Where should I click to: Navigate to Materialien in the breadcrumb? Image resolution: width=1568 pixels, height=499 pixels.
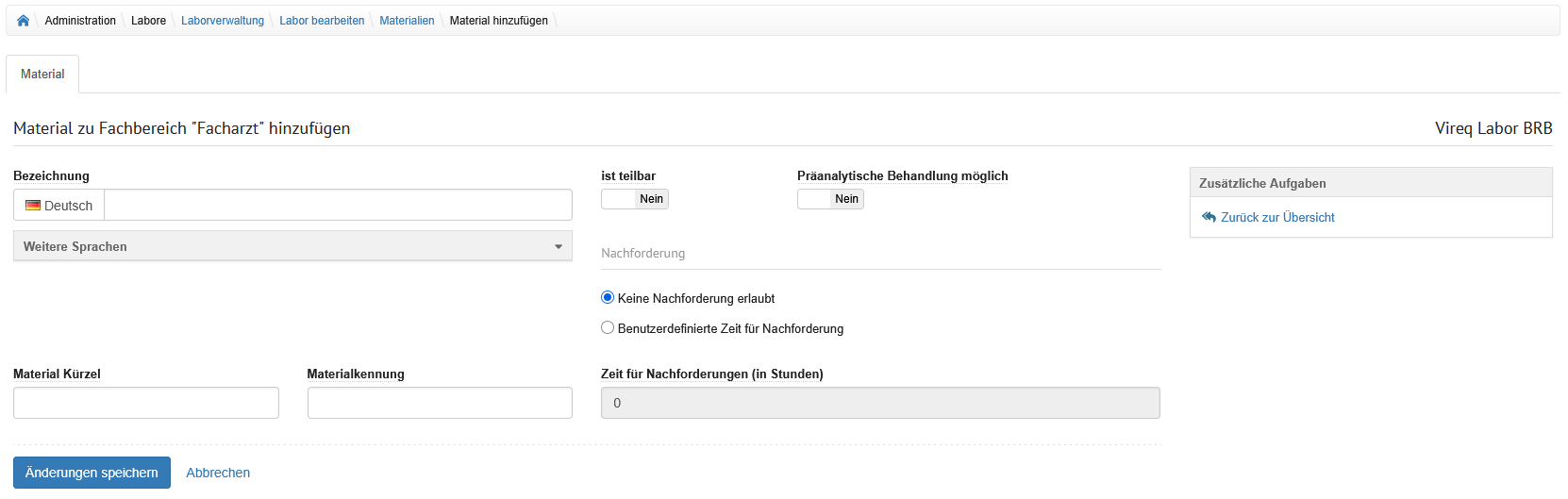pos(407,21)
